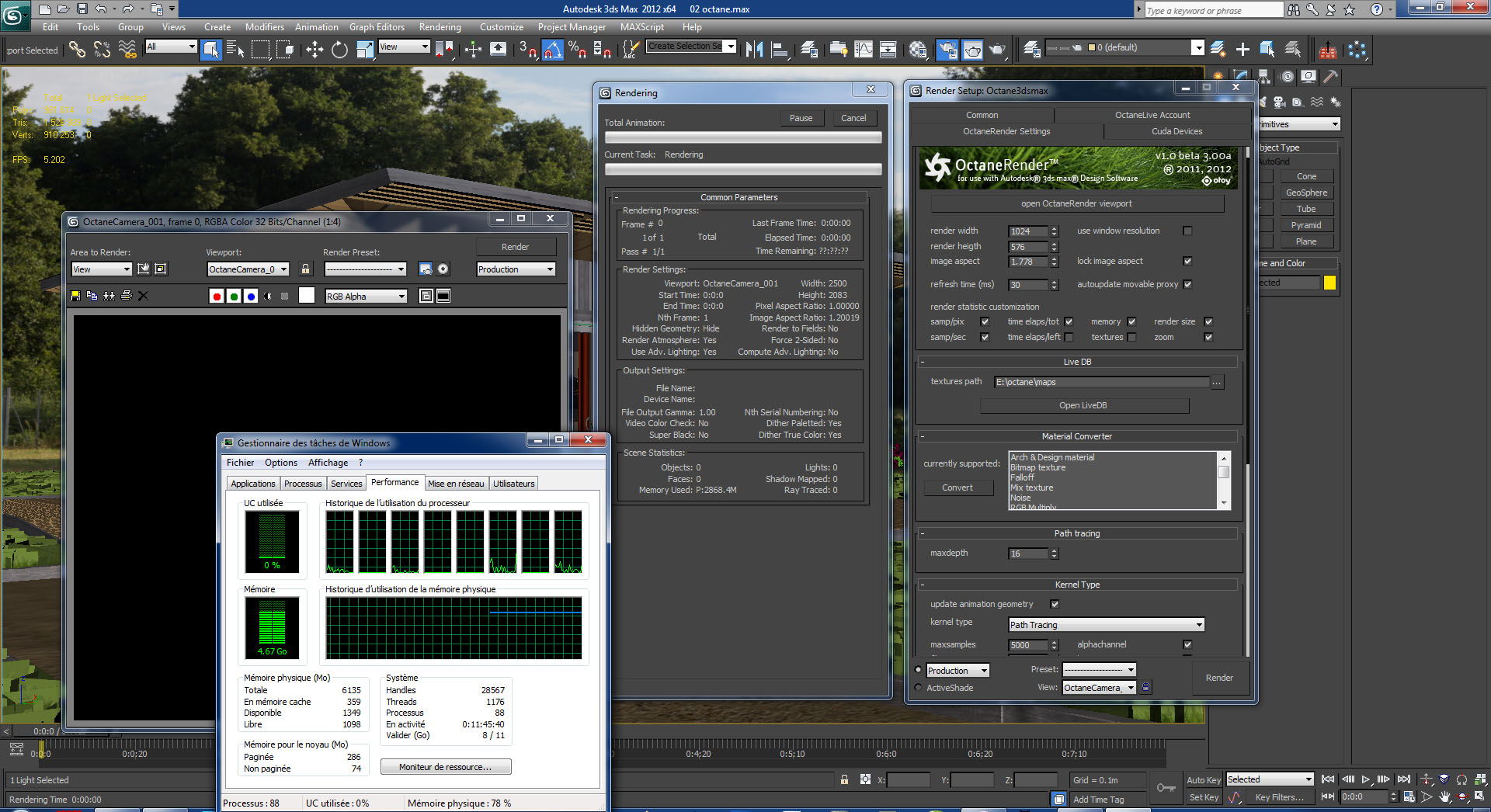
Task: Open the kernel type dropdown
Action: [1106, 625]
